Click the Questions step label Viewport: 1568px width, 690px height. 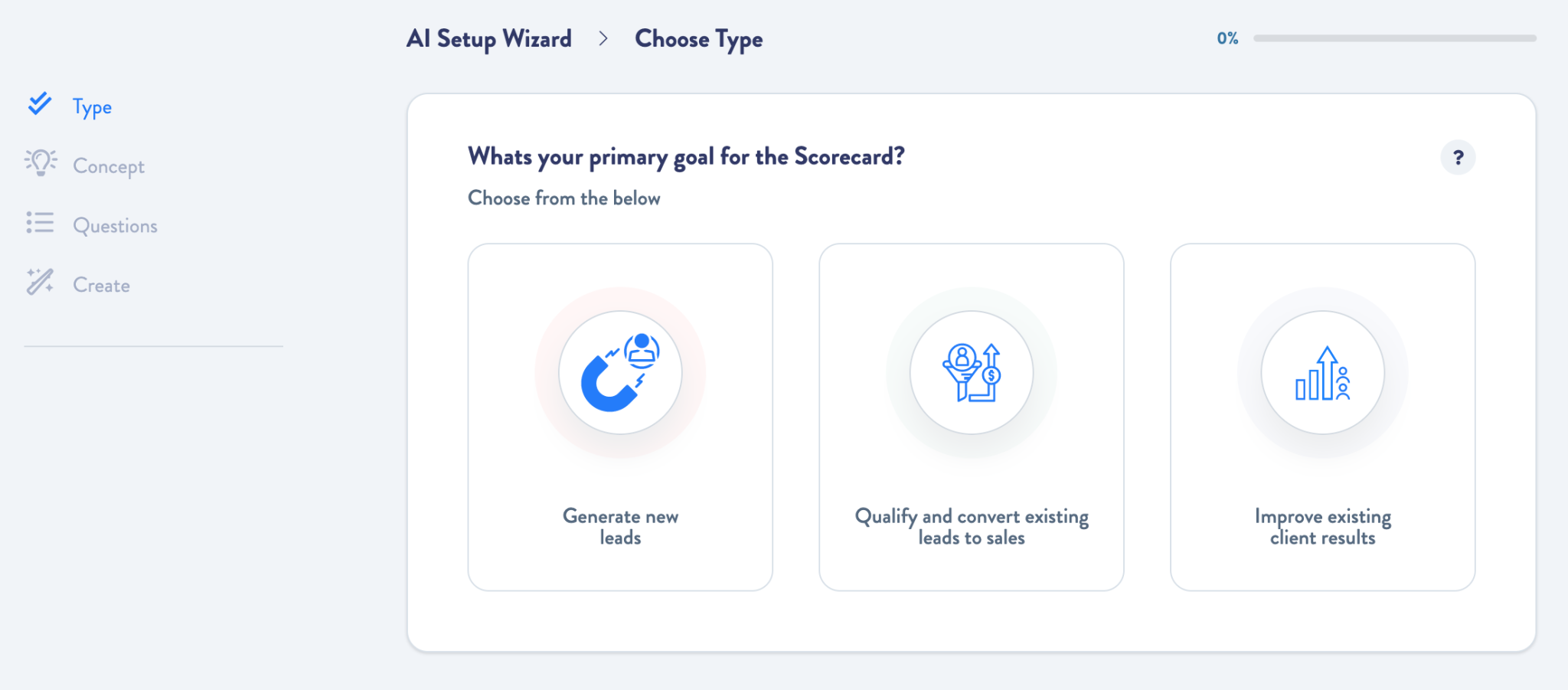coord(115,225)
